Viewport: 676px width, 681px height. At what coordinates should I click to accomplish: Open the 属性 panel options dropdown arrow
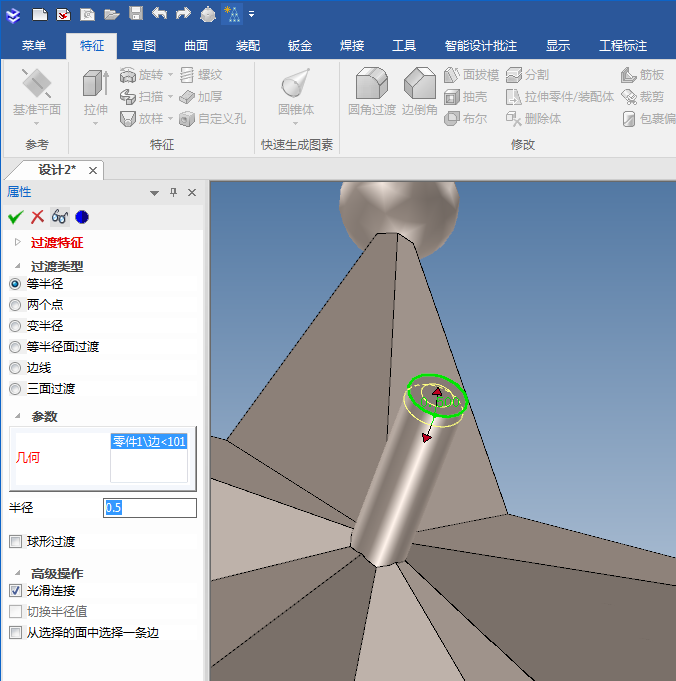click(x=154, y=193)
